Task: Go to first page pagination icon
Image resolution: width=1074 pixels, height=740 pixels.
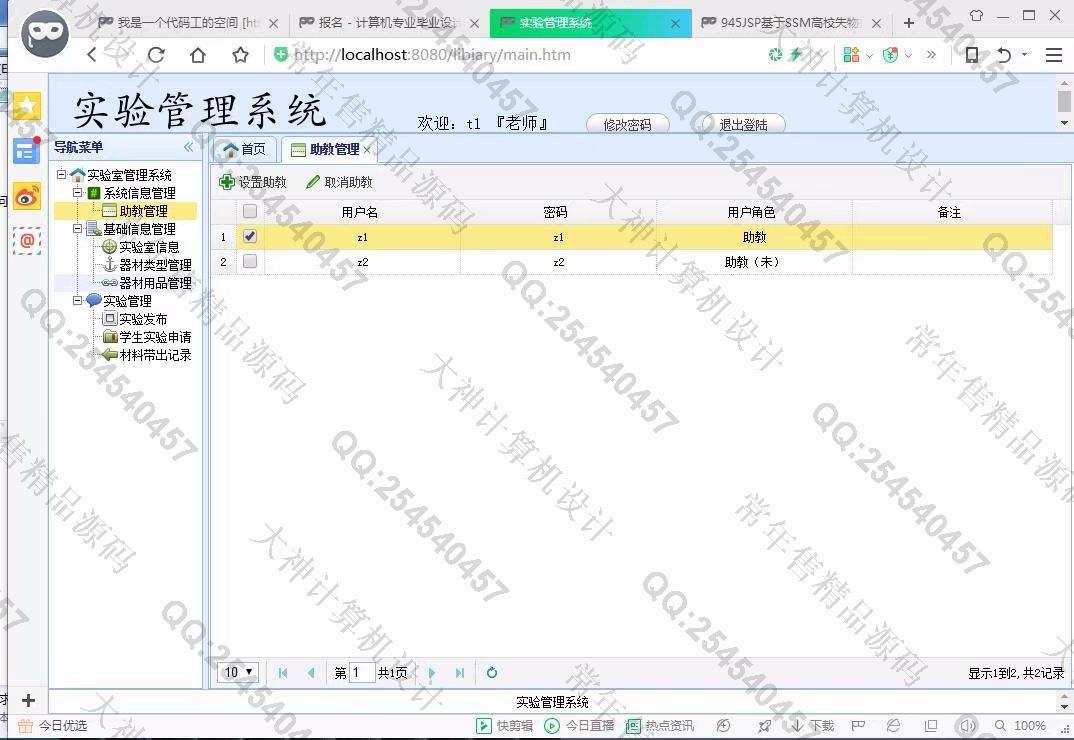Action: [283, 673]
